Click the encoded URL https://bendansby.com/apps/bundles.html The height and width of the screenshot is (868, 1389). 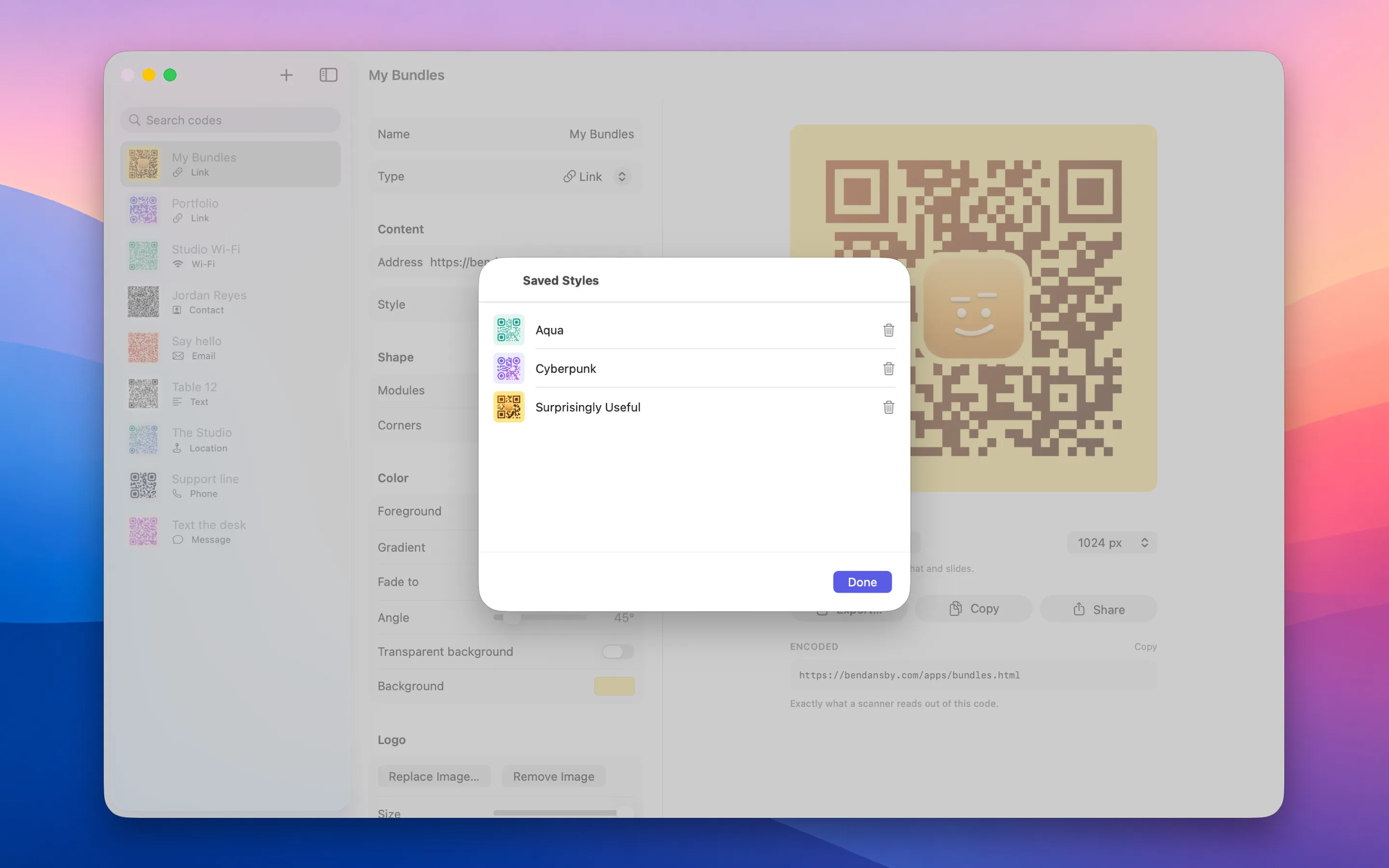(x=909, y=675)
